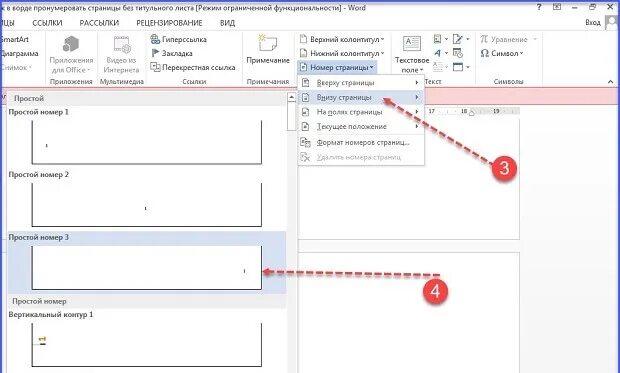Insert a text box (Текстовое поле)
Screen dimensions: 620x373
[x=412, y=55]
